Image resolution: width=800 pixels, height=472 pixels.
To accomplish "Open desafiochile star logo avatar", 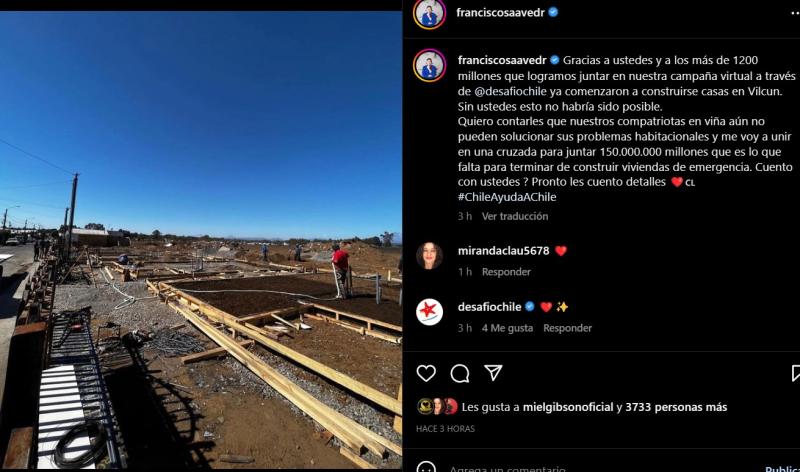I will pyautogui.click(x=430, y=312).
